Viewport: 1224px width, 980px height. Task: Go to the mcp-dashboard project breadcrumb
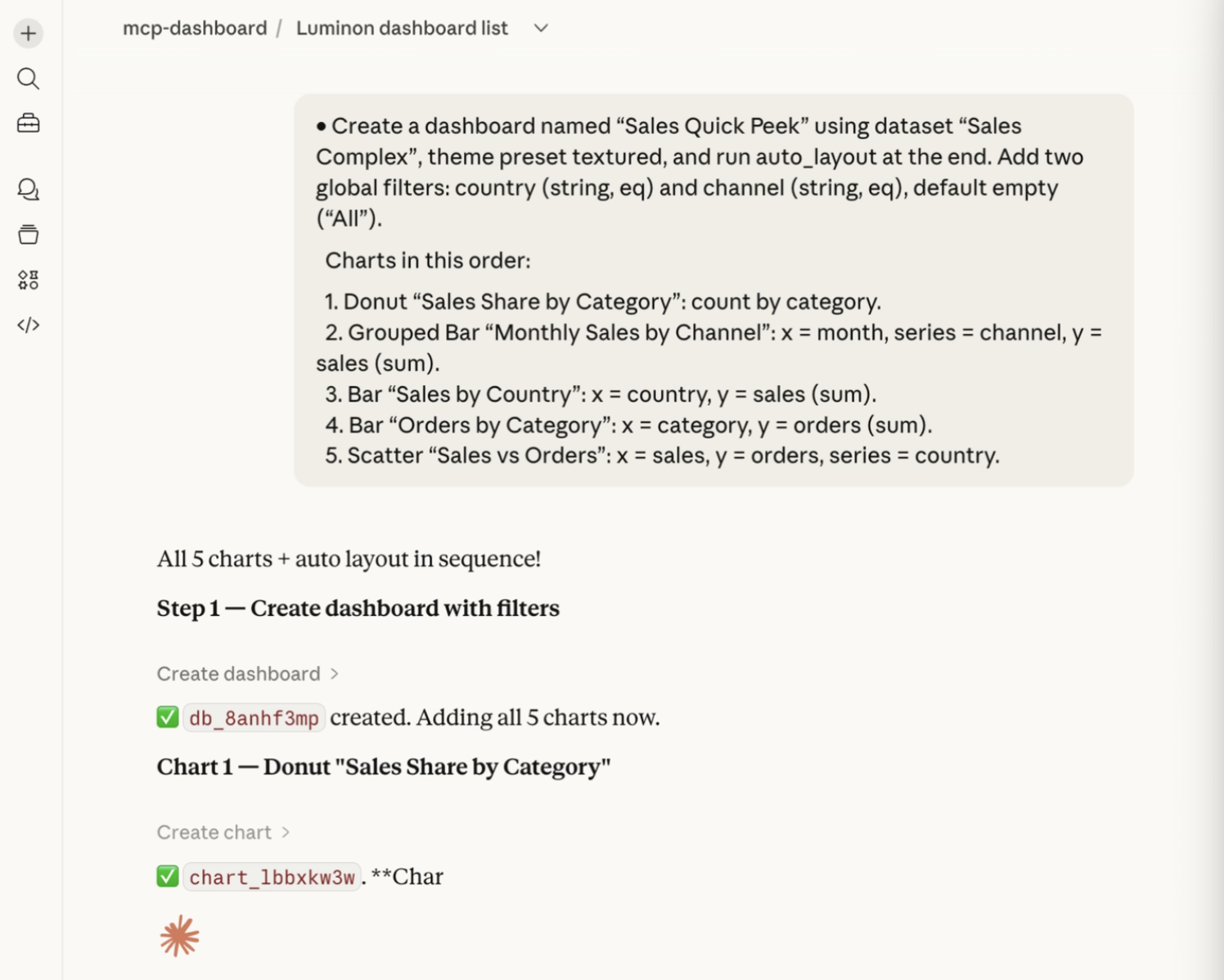[195, 29]
